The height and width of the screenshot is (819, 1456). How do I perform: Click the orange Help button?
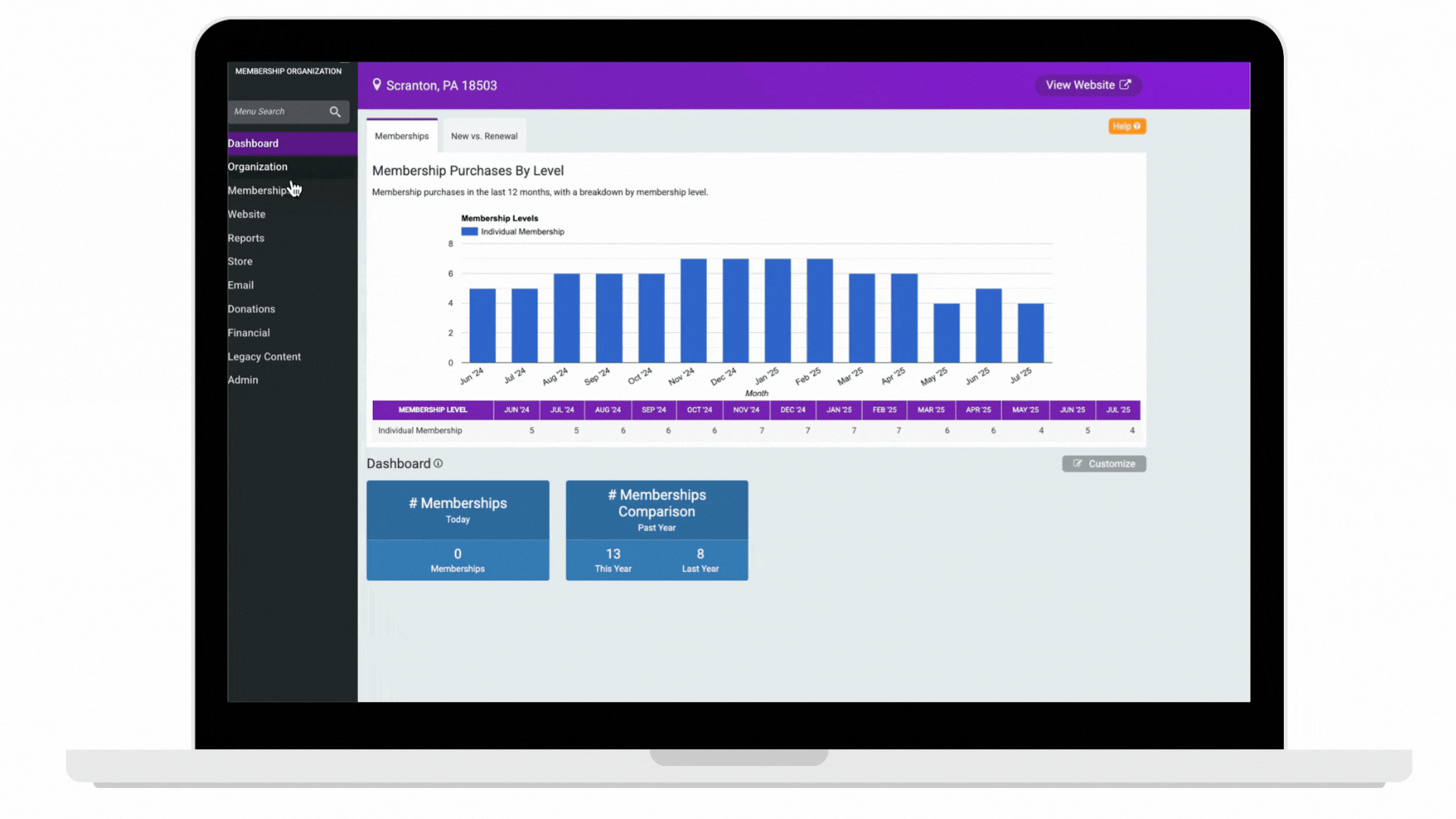point(1126,126)
